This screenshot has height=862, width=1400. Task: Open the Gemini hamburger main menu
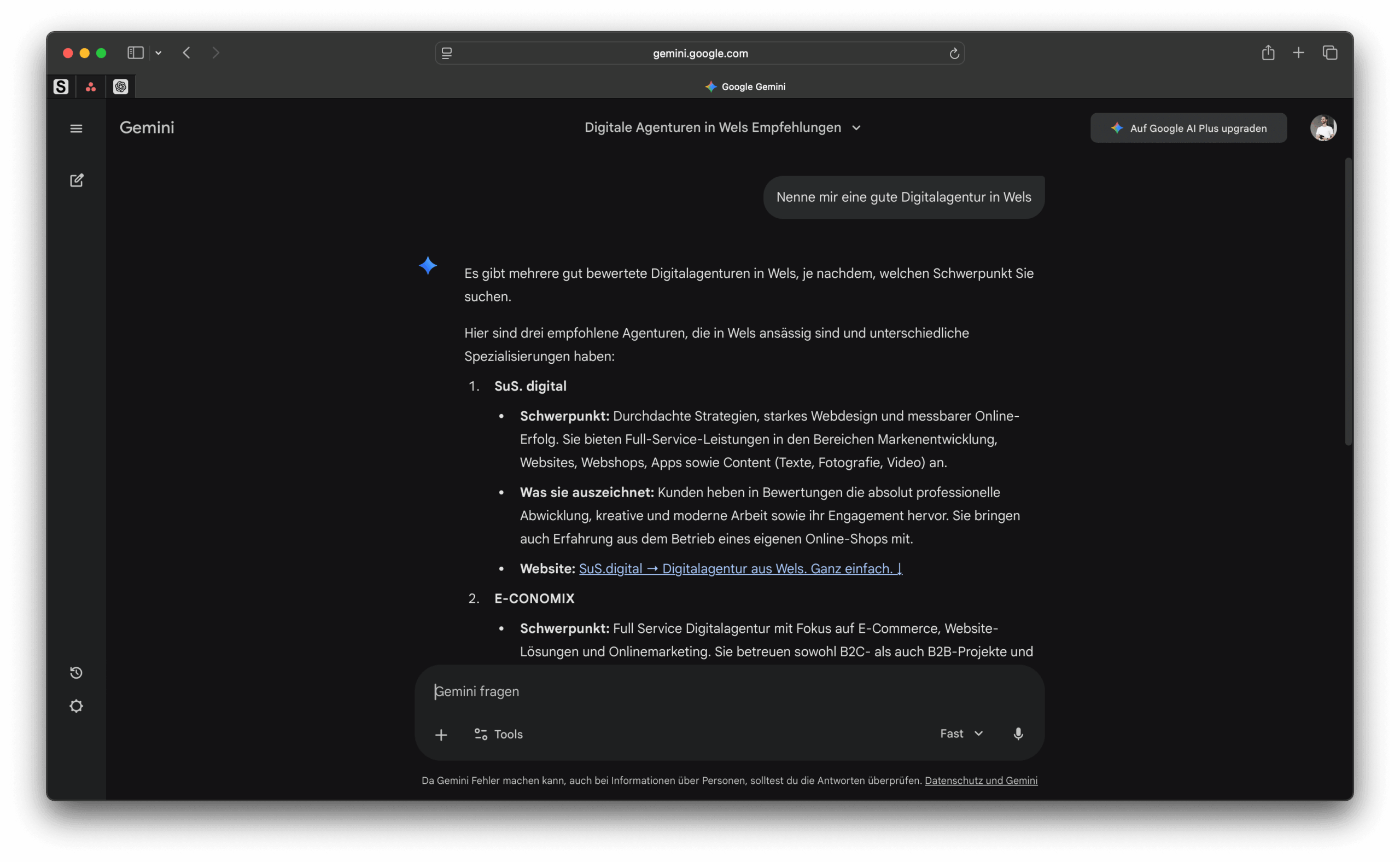(x=76, y=129)
